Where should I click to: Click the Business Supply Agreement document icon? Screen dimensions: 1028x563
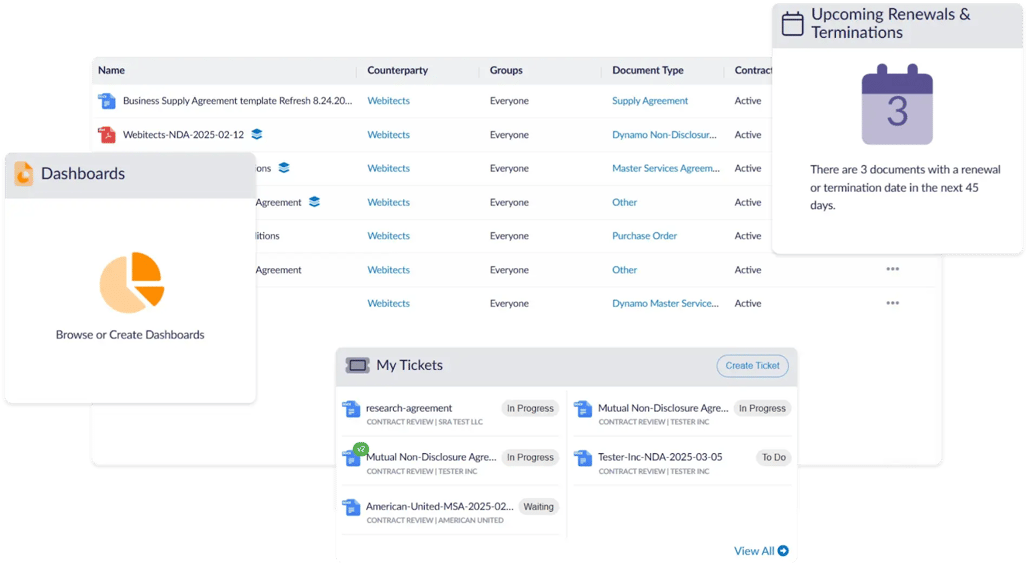[107, 101]
